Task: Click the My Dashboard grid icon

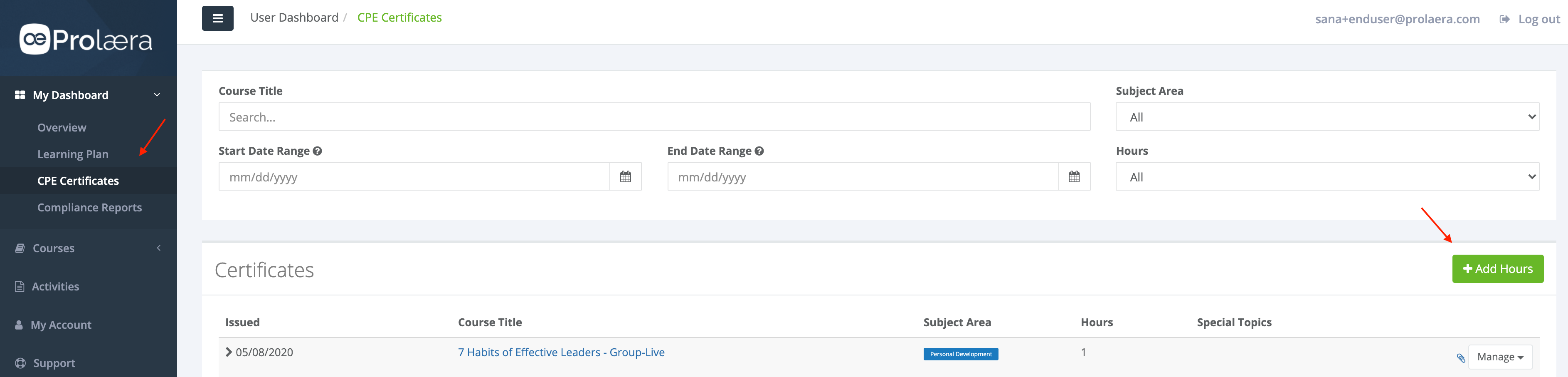Action: (x=20, y=95)
